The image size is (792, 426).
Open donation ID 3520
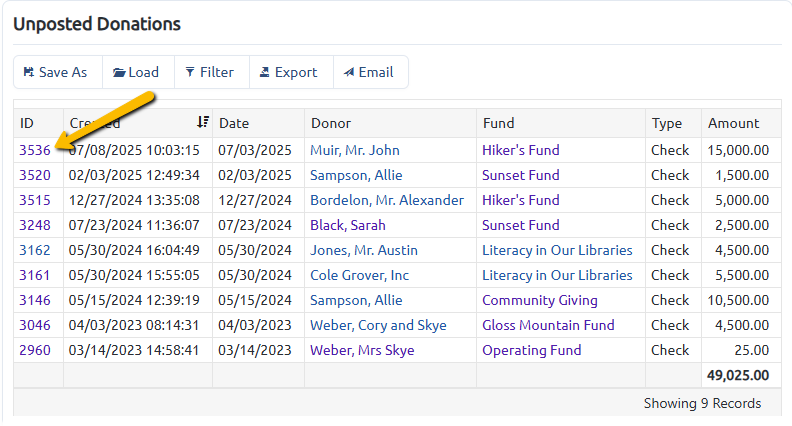pyautogui.click(x=35, y=175)
